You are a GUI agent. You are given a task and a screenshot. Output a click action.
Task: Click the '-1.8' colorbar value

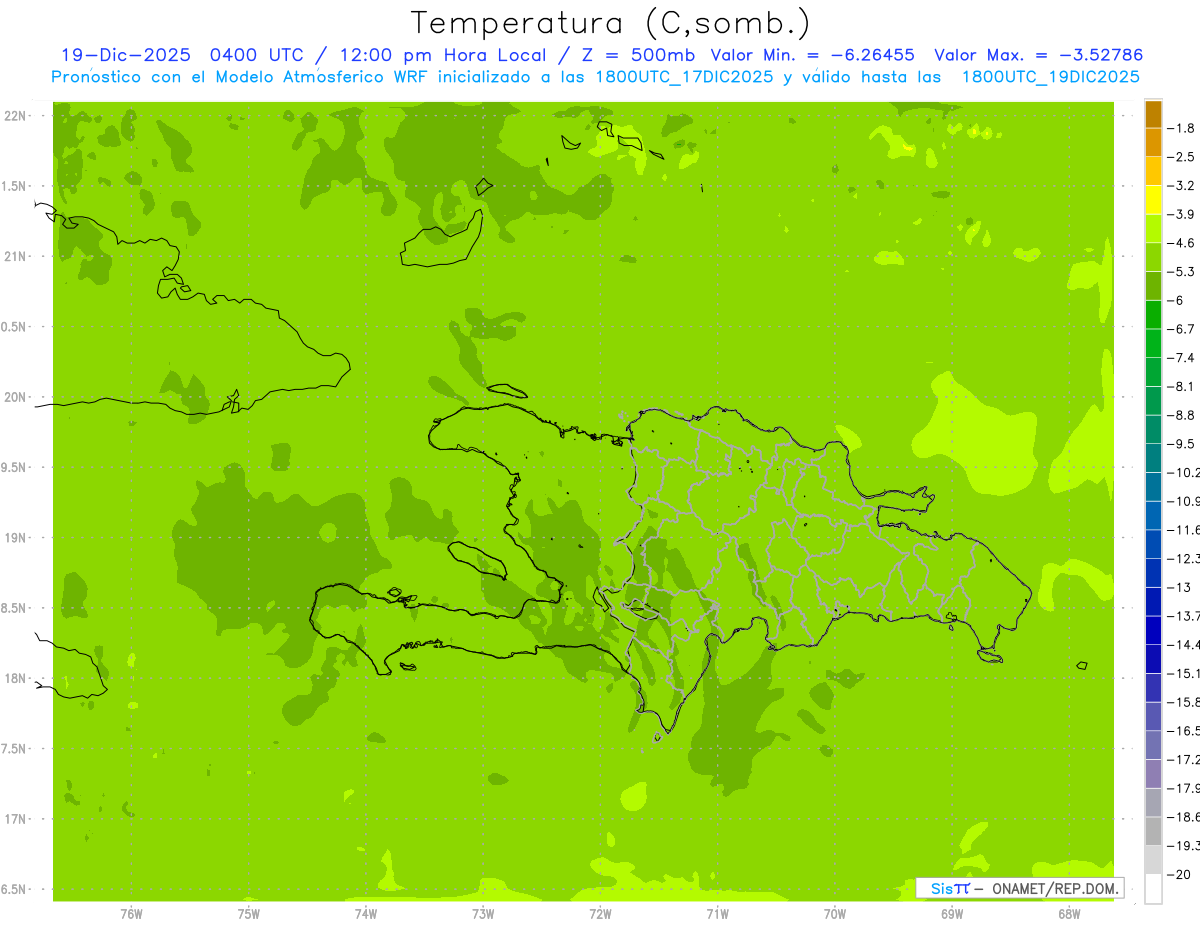click(x=1181, y=128)
